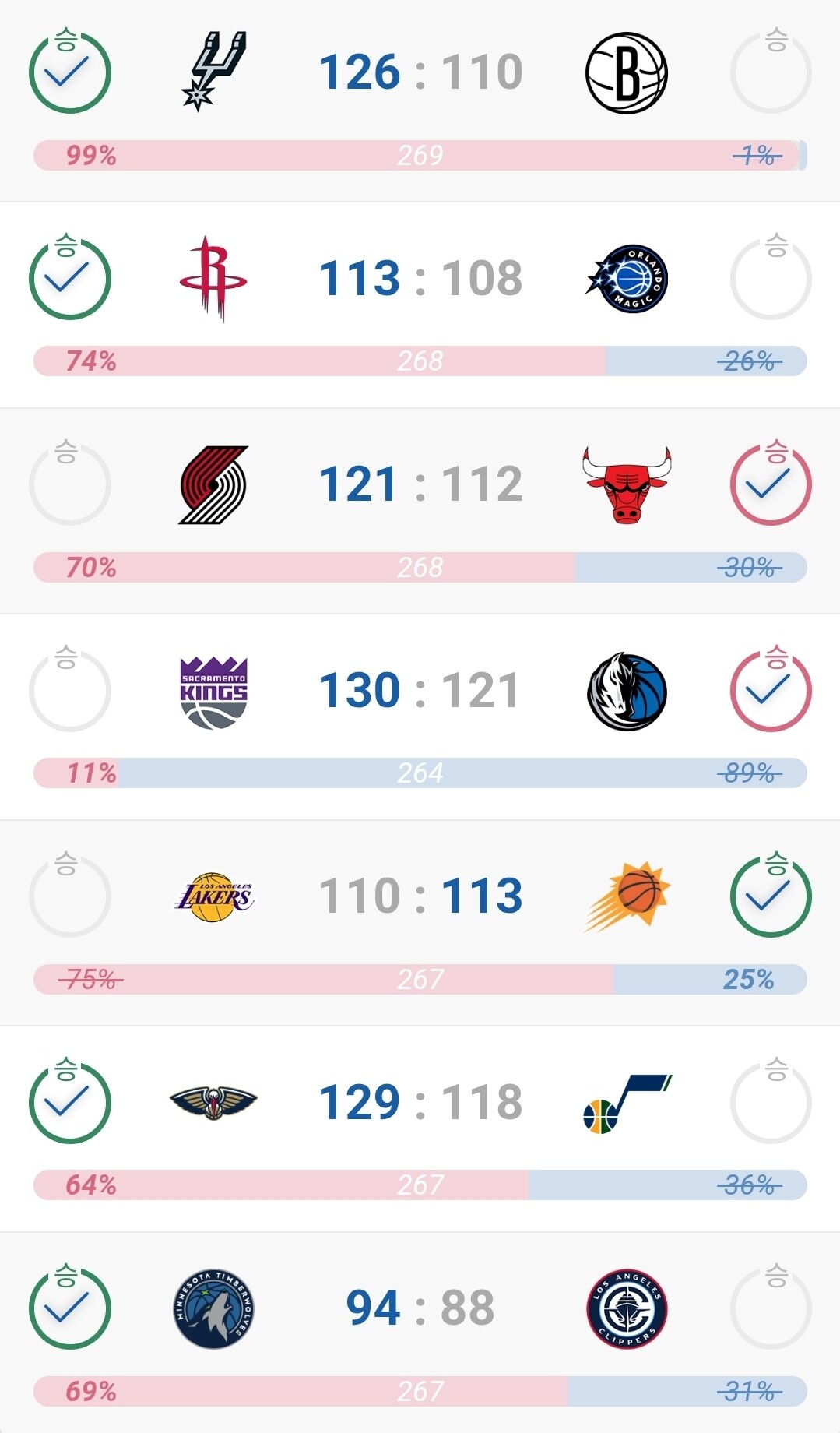This screenshot has height=1433, width=840.
Task: Select win pick circle for Nets
Action: (x=771, y=71)
